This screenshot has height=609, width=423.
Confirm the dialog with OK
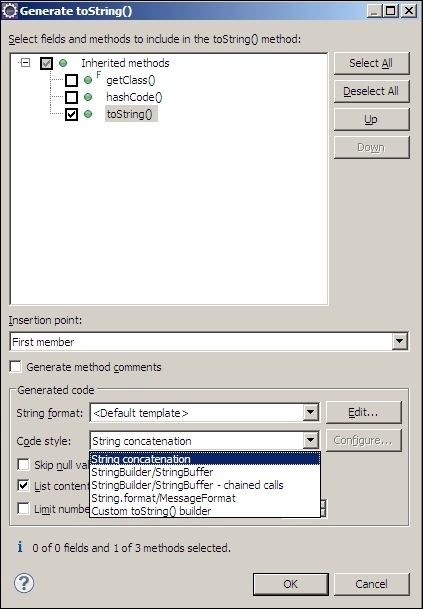[x=291, y=584]
